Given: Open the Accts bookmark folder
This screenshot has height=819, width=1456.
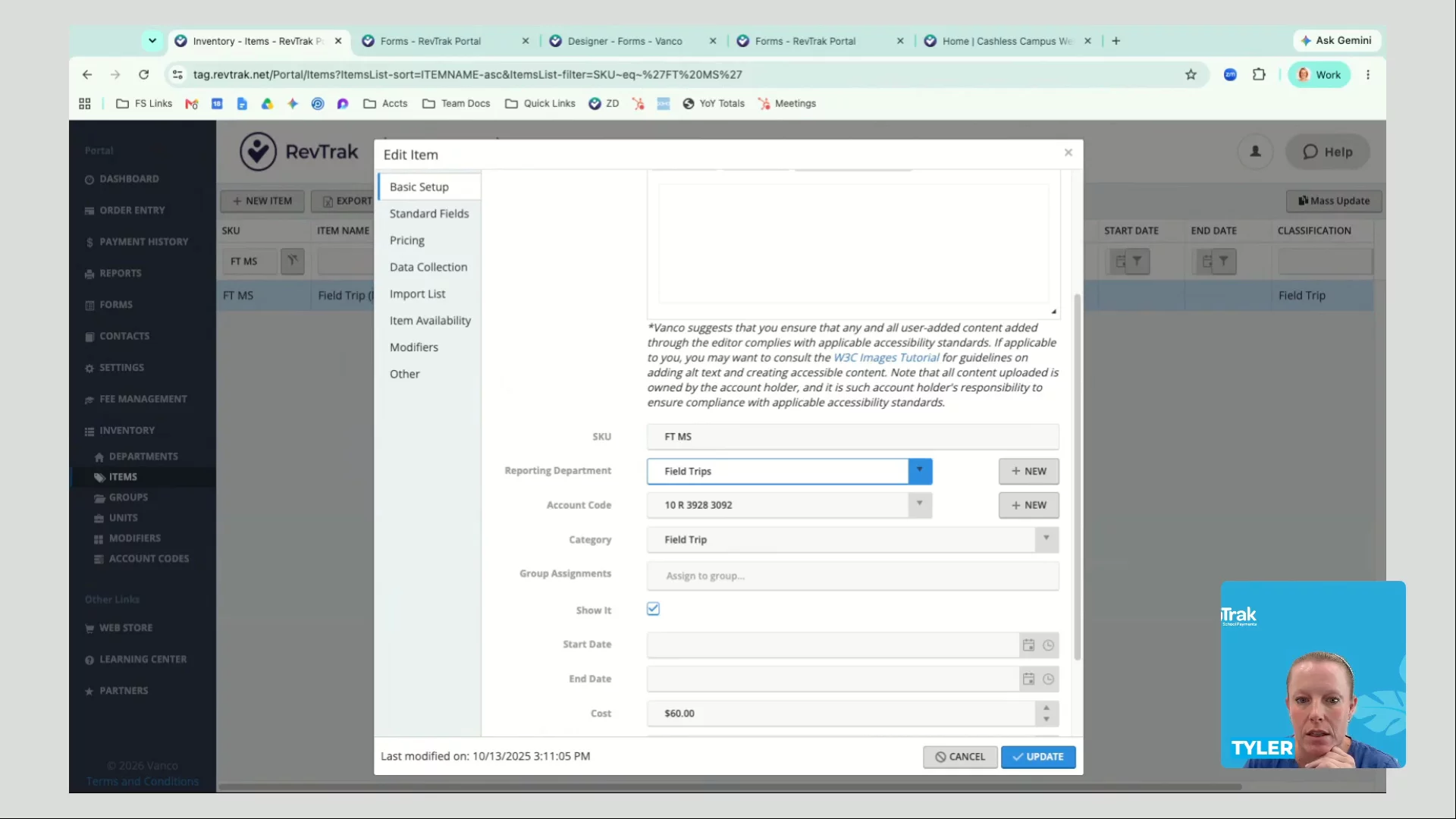Looking at the screenshot, I should (x=385, y=104).
